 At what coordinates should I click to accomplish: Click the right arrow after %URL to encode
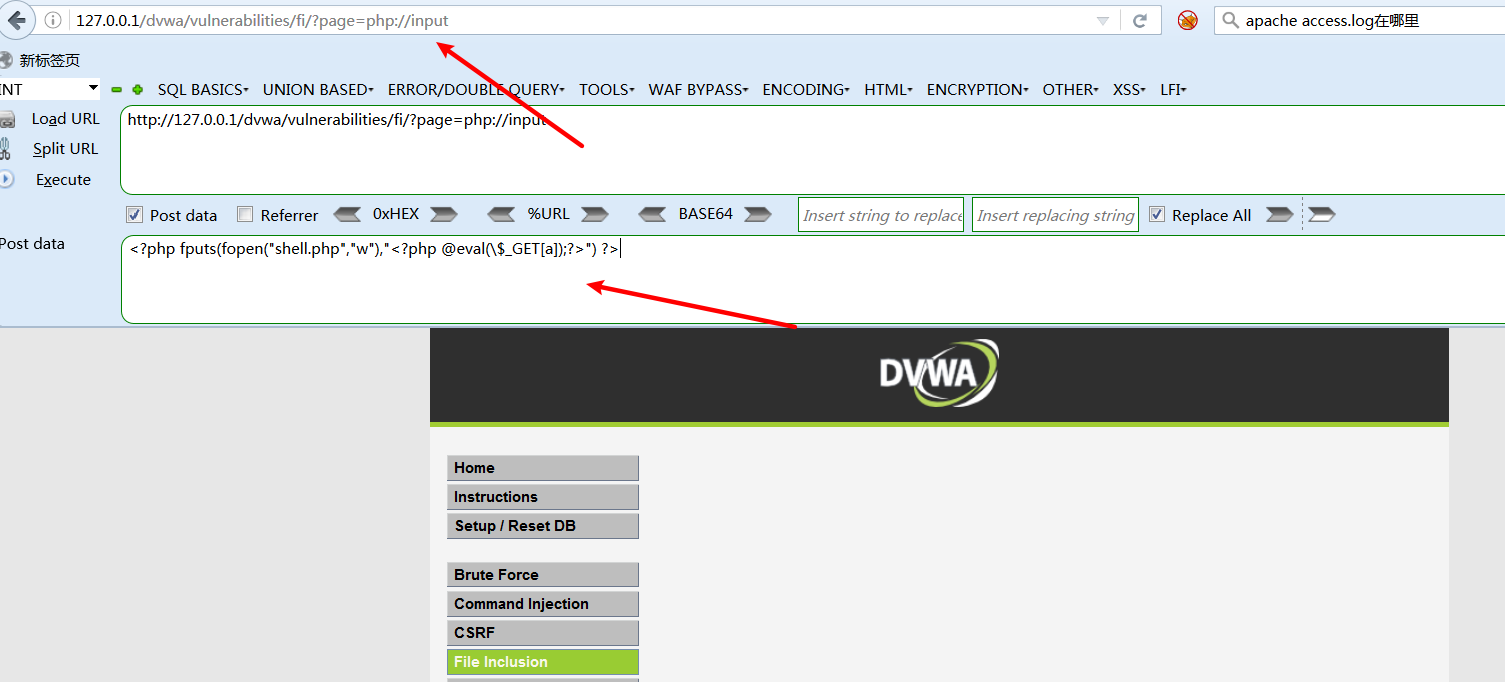595,214
